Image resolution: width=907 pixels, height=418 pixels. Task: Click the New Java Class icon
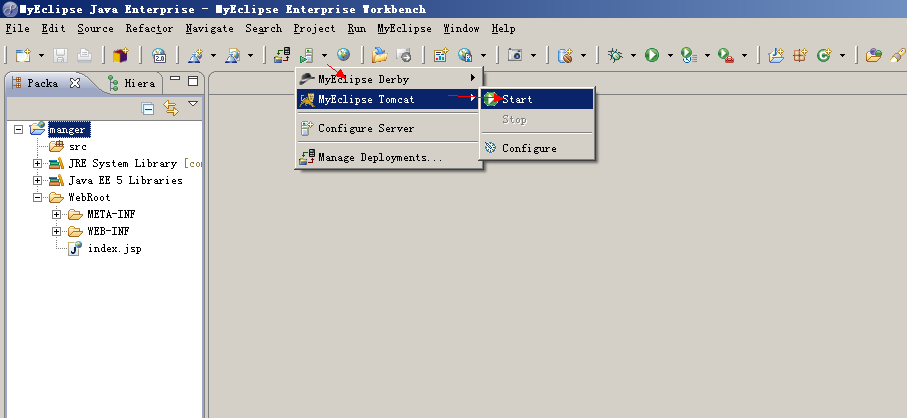[824, 56]
